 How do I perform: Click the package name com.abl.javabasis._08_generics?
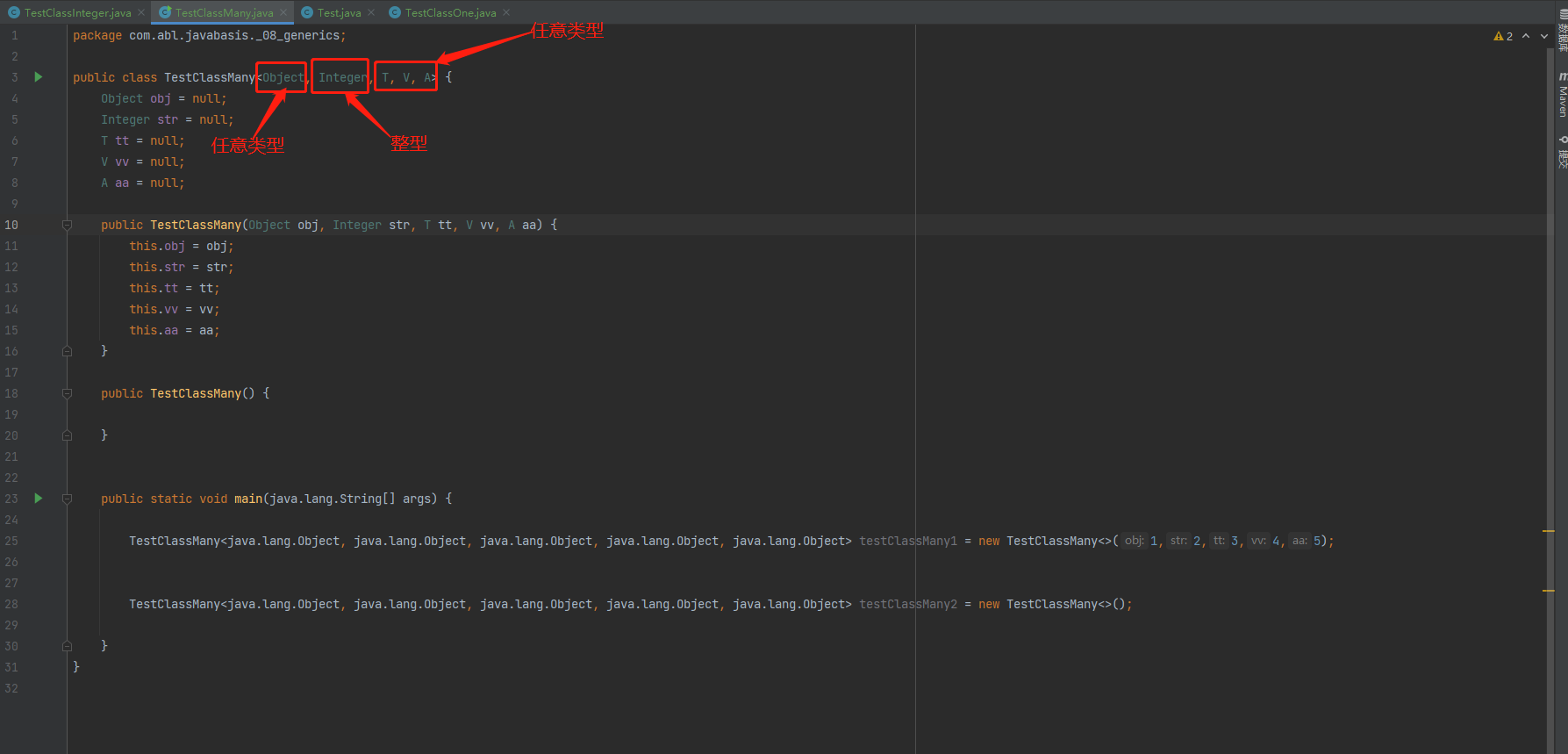coord(234,35)
